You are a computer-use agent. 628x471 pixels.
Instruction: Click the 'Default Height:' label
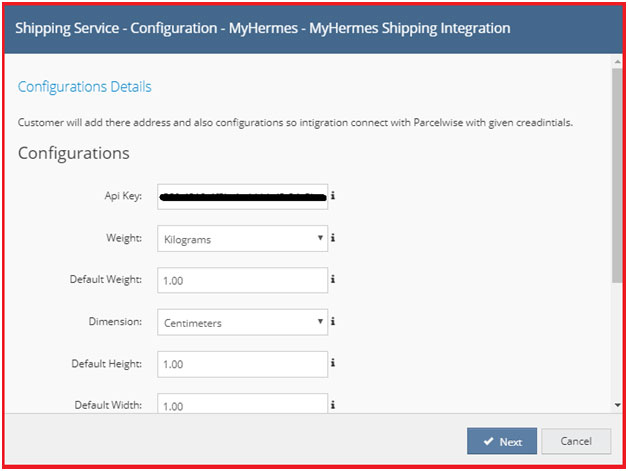pos(107,364)
